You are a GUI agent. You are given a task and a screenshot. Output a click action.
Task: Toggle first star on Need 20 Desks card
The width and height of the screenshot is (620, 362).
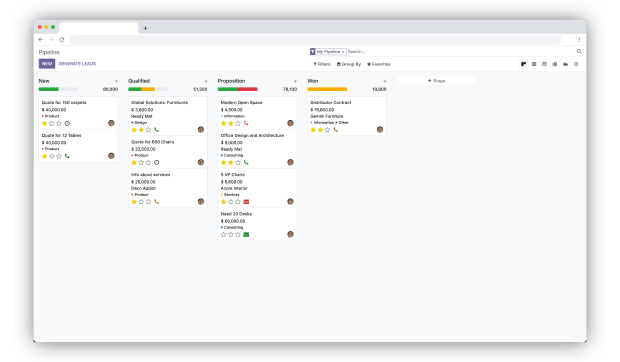coord(223,234)
